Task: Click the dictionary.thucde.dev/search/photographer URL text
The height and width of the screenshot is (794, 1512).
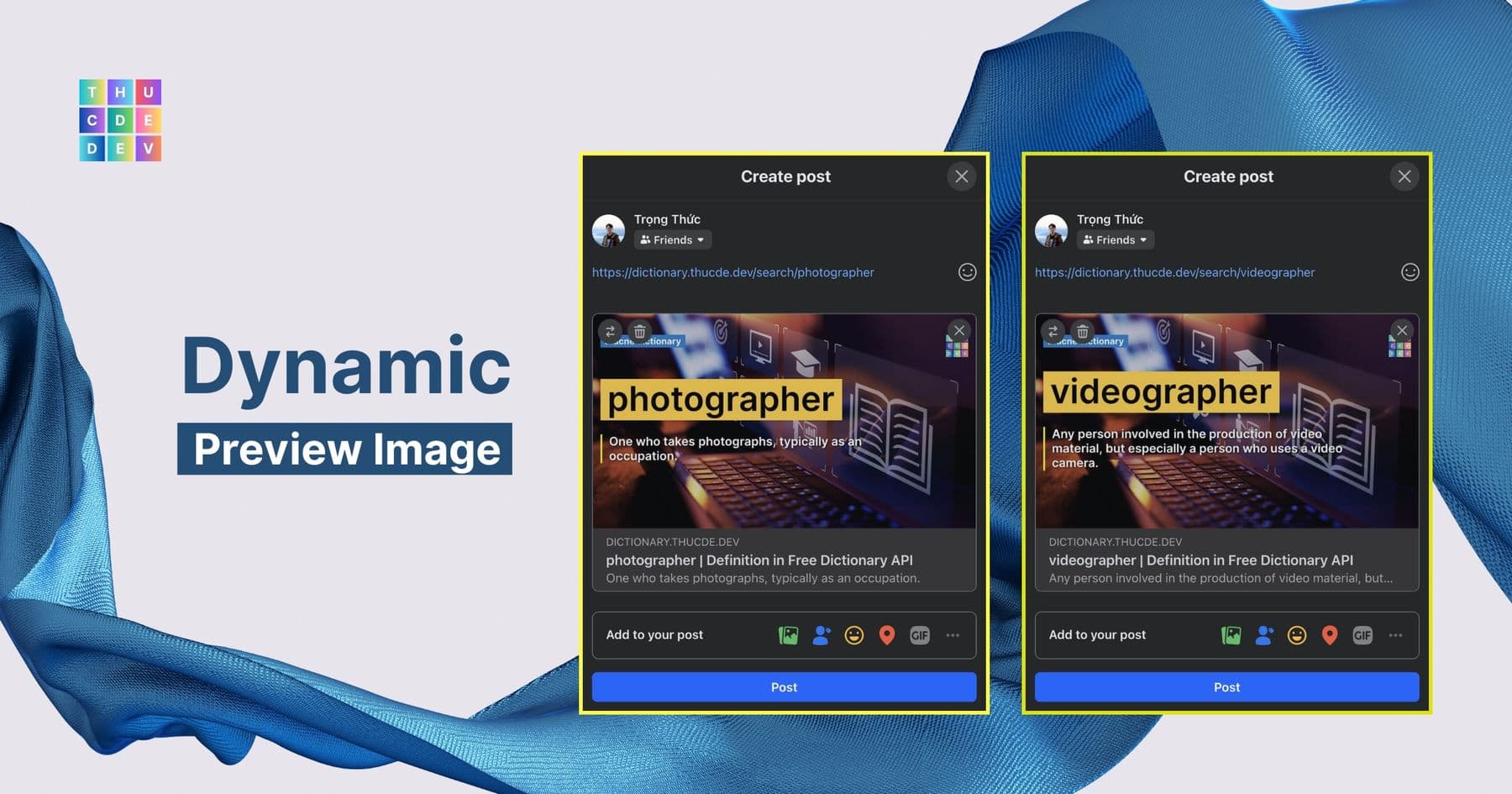Action: 732,272
